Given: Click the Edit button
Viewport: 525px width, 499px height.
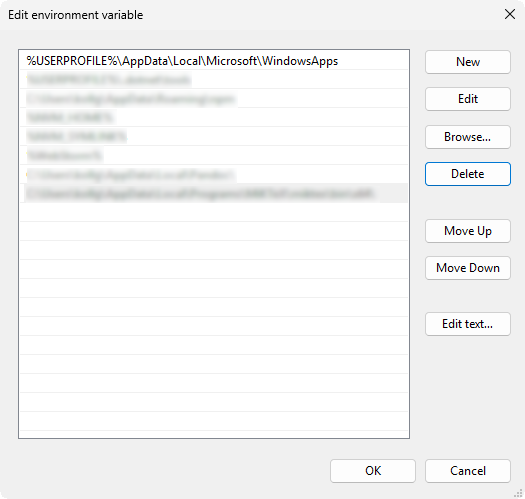Looking at the screenshot, I should (x=468, y=99).
